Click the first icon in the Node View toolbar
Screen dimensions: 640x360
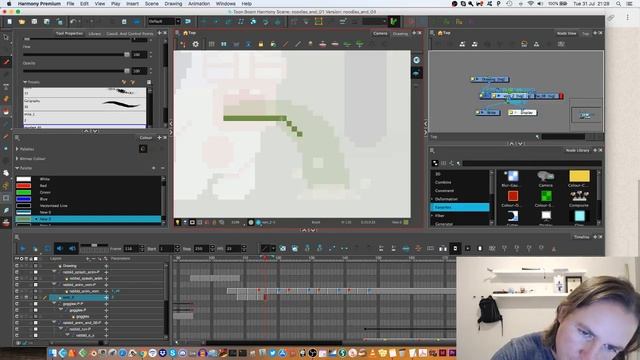tap(462, 44)
